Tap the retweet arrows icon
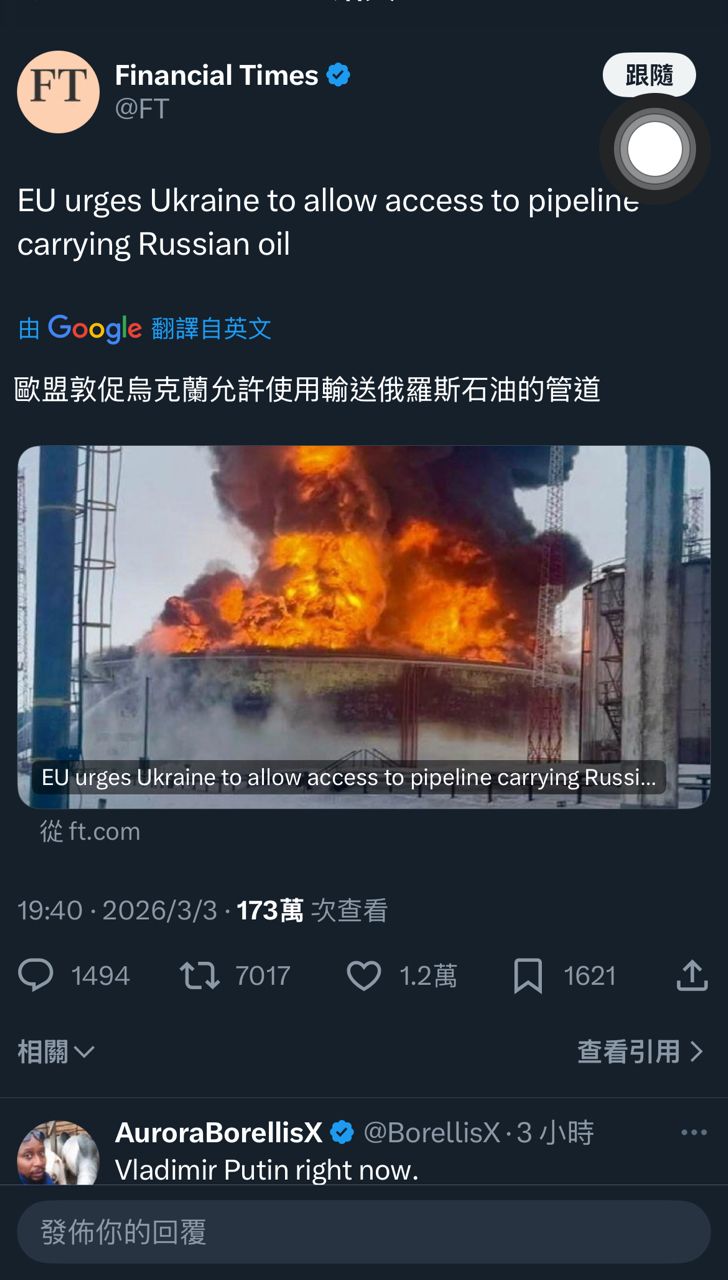728x1280 pixels. pyautogui.click(x=199, y=976)
